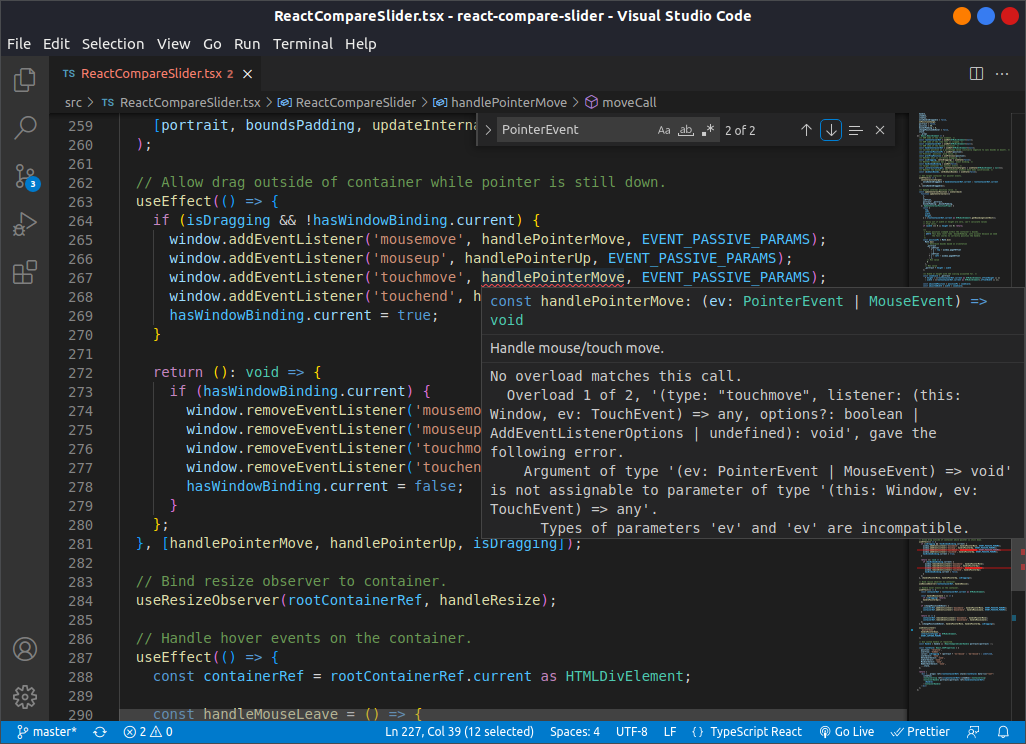Open the Terminal menu
Screen dimensions: 1026x744
(x=302, y=44)
